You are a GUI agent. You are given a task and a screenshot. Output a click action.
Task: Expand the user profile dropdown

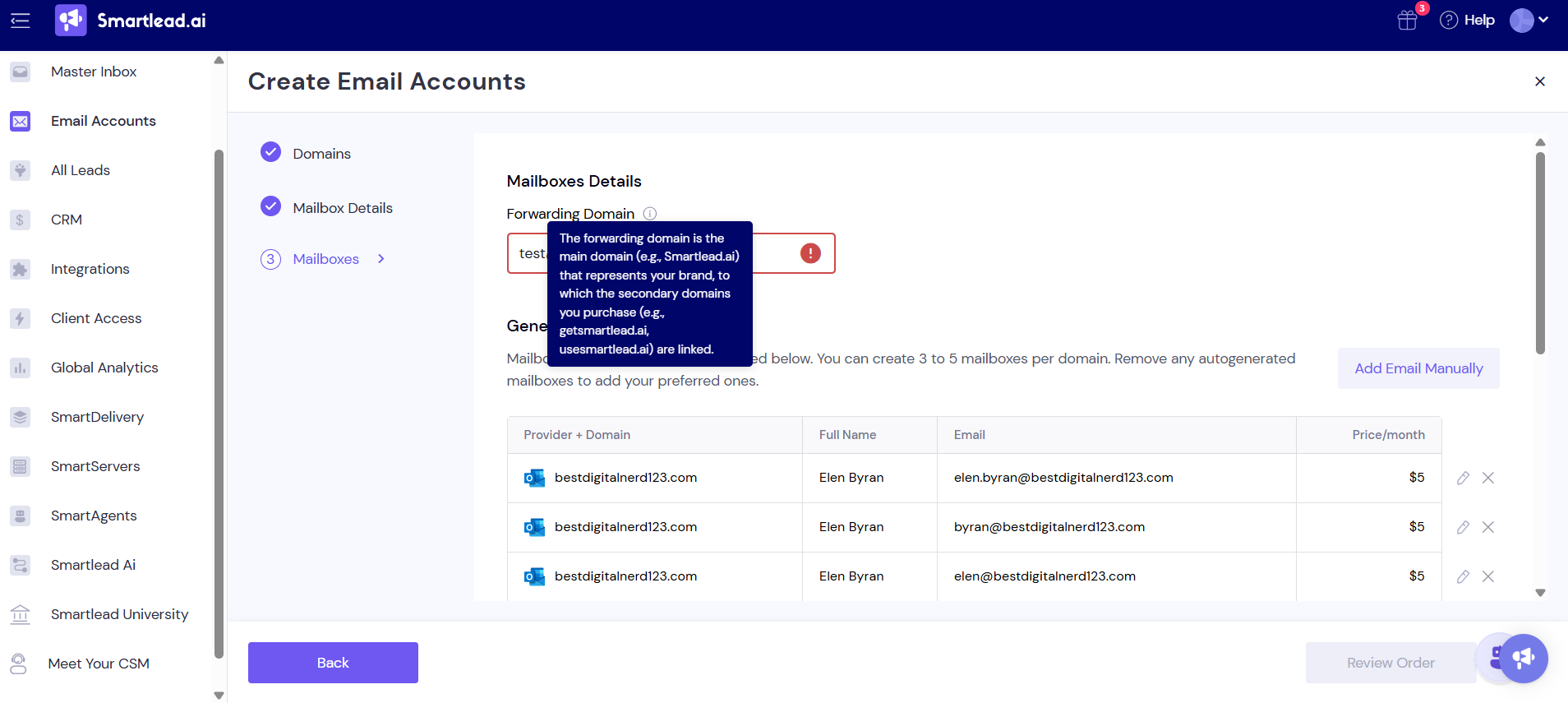point(1529,21)
